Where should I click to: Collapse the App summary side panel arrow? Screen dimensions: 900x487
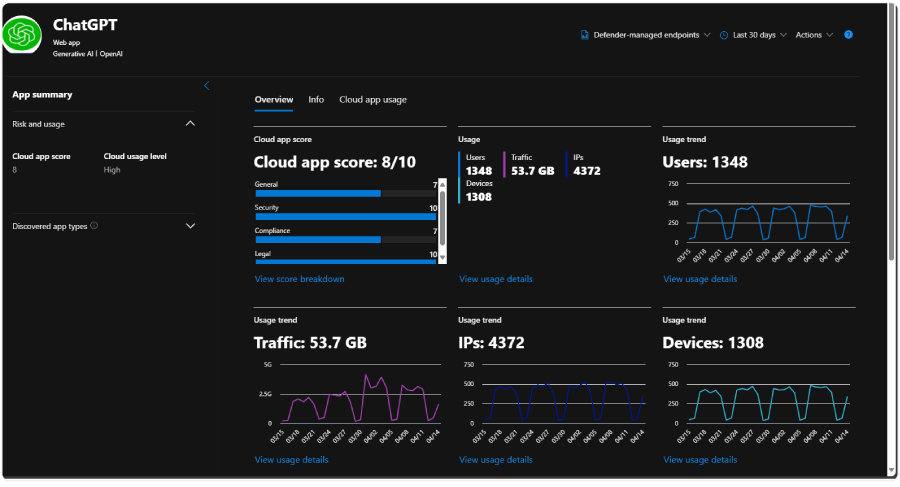point(207,86)
